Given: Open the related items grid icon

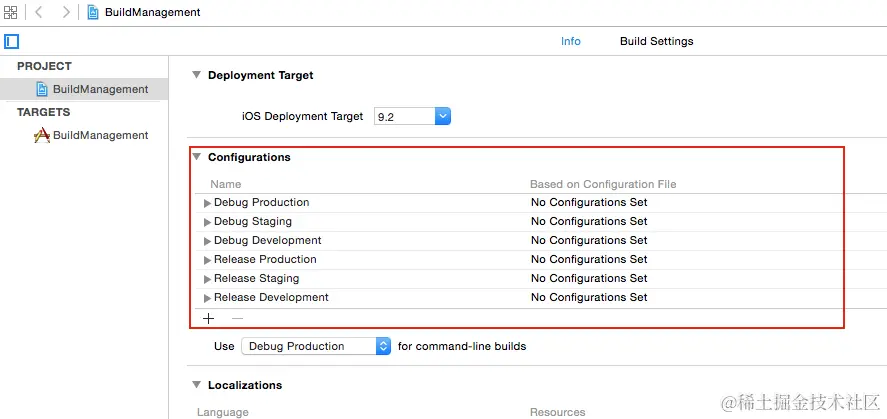Looking at the screenshot, I should [x=11, y=12].
